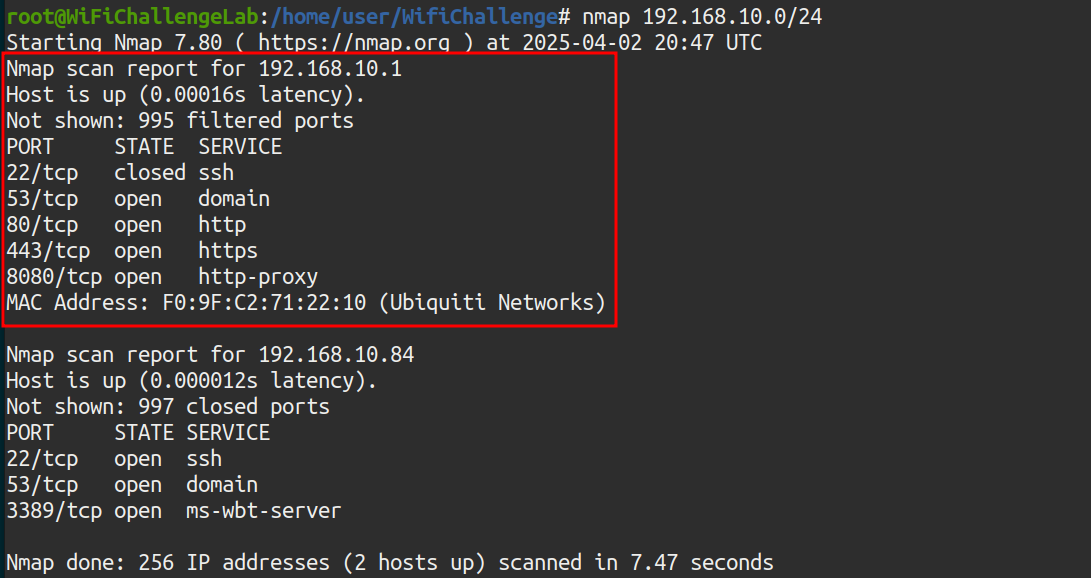Click the 443/tcp https port line
The image size is (1091, 578).
(132, 251)
